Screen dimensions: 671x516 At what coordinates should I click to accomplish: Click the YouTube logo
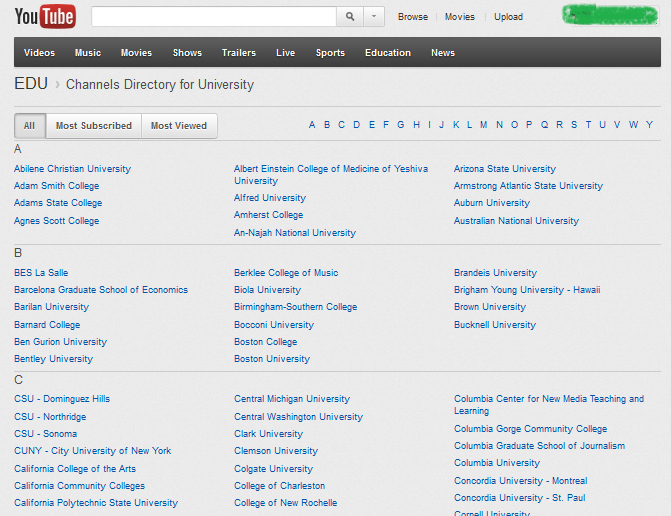click(x=45, y=17)
